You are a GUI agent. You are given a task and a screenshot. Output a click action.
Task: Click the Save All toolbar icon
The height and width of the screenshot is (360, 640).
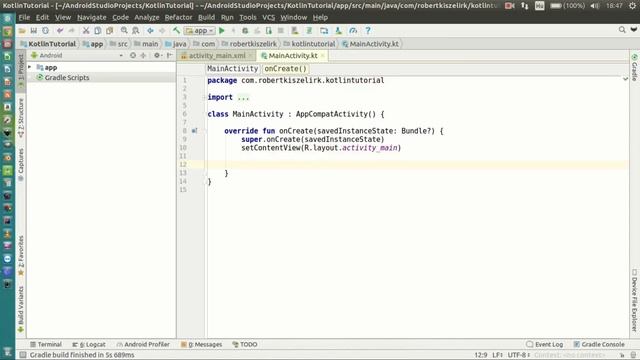(34, 31)
